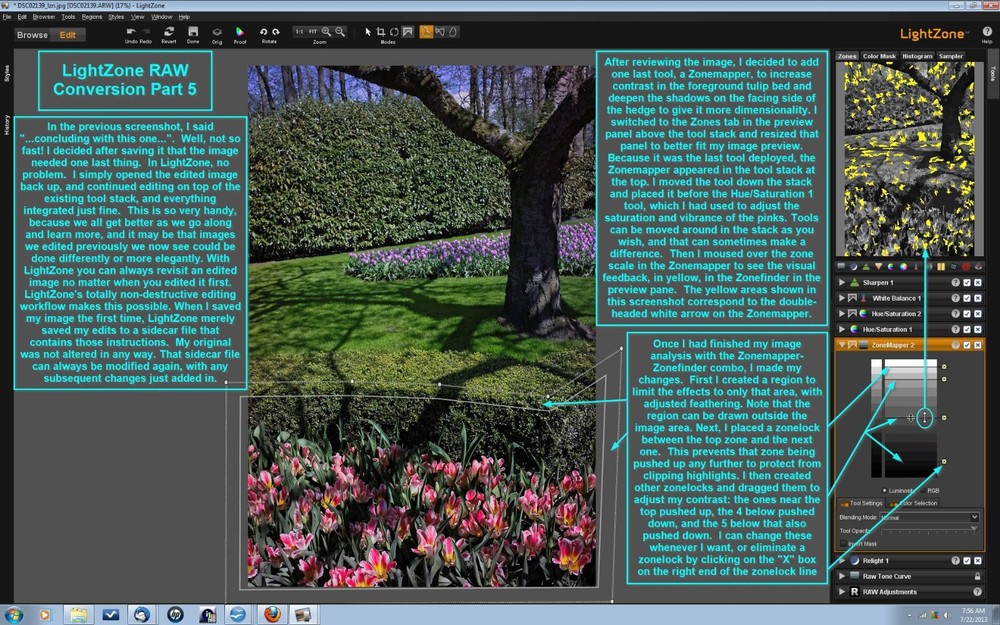Select the RGB radio button in ZoneMapper 2
Image resolution: width=1000 pixels, height=625 pixels.
coord(923,491)
